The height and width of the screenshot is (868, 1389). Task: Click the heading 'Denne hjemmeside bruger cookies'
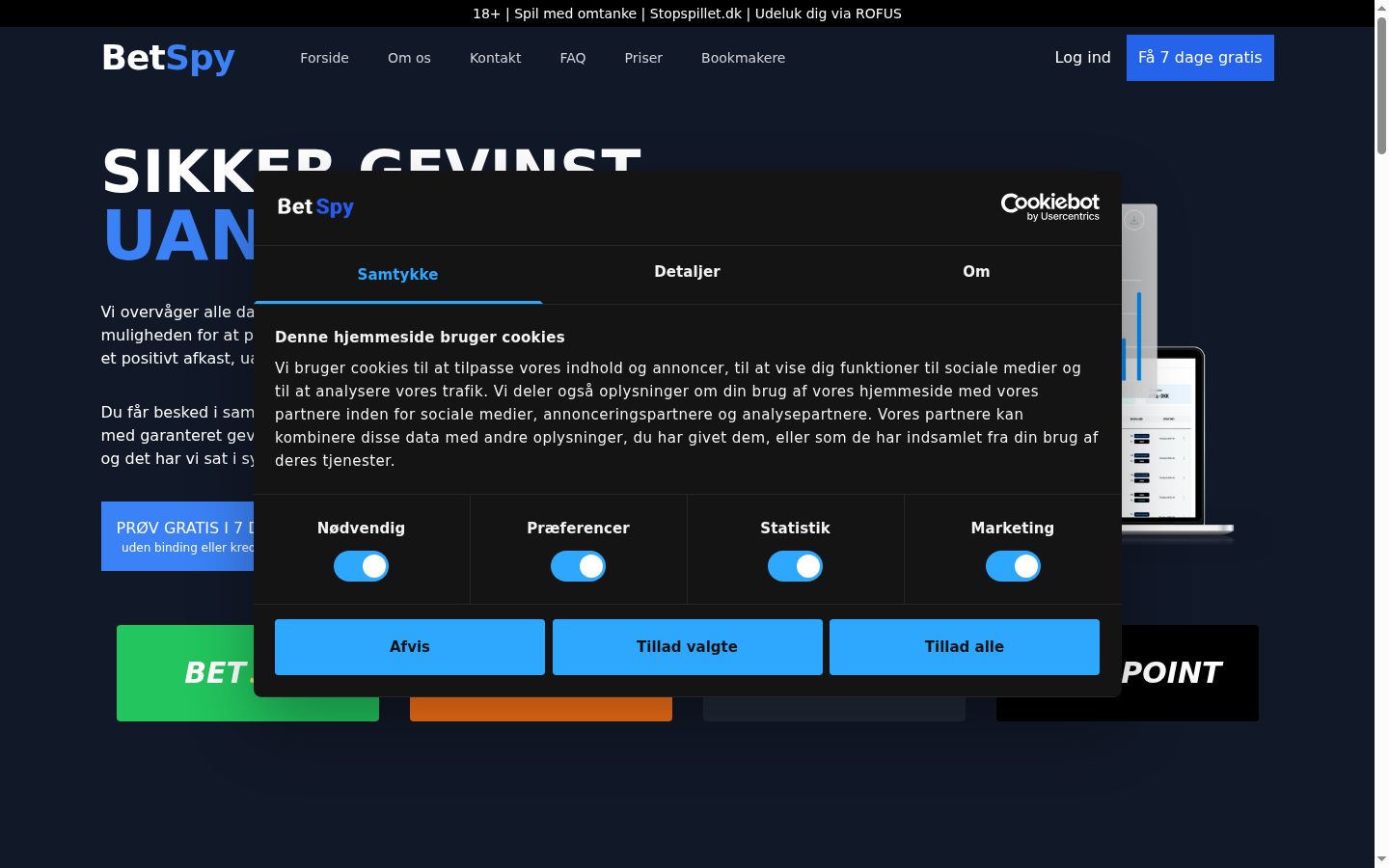click(x=420, y=337)
